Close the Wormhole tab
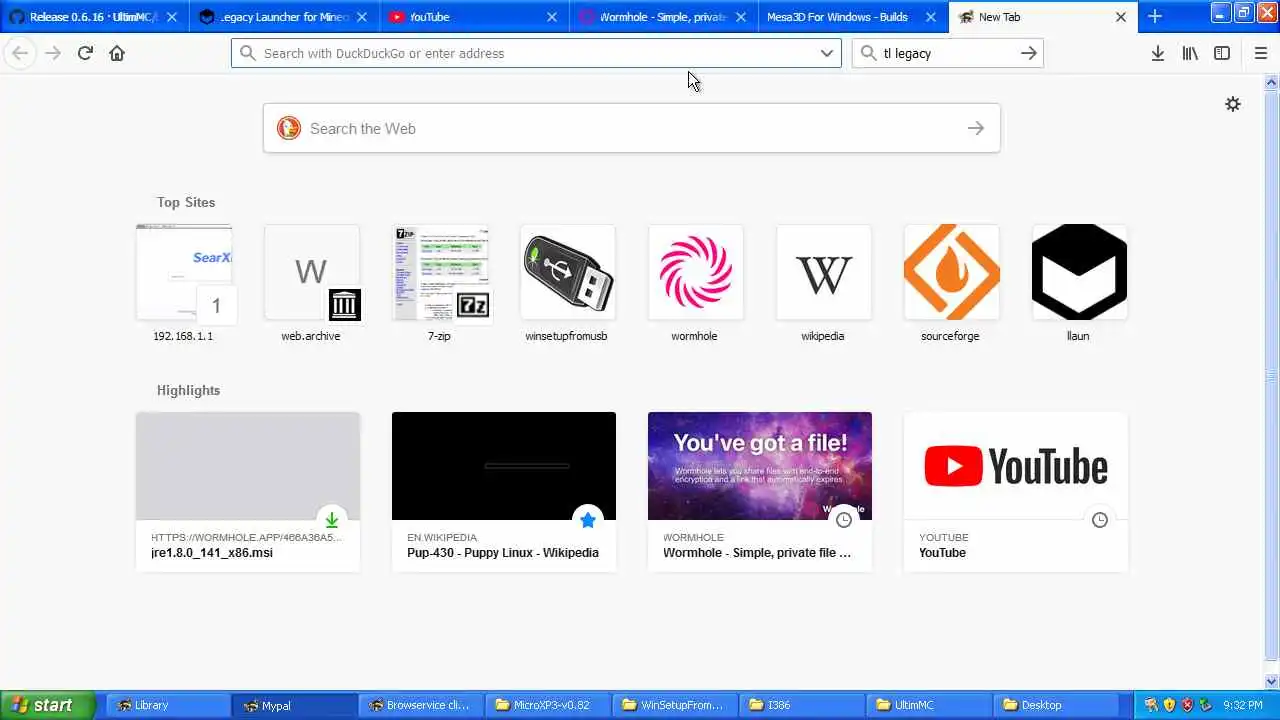The width and height of the screenshot is (1280, 720). tap(741, 17)
